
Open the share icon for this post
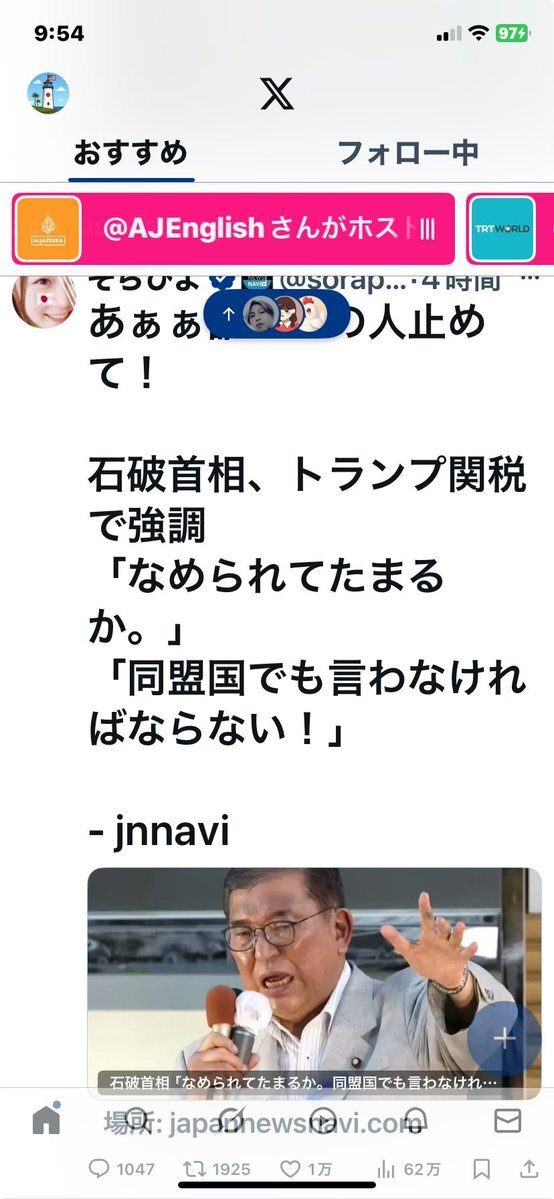[x=529, y=1168]
